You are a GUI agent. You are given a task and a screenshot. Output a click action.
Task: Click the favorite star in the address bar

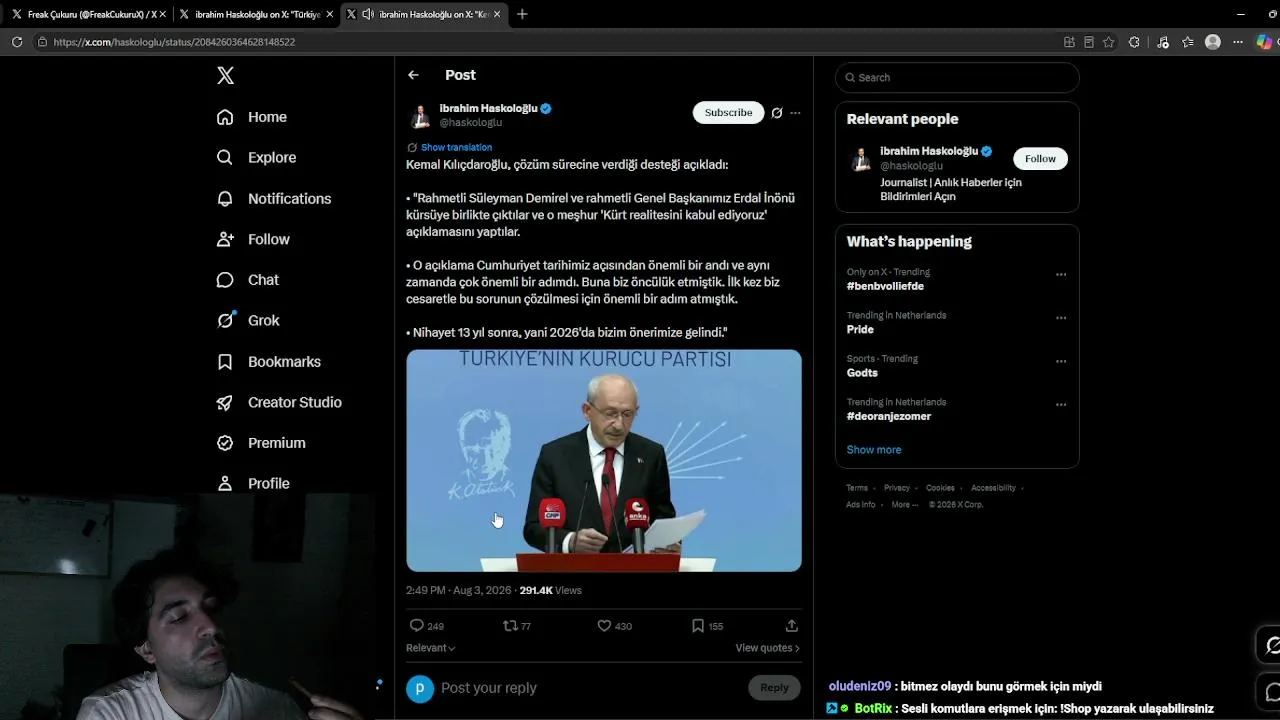click(1108, 42)
